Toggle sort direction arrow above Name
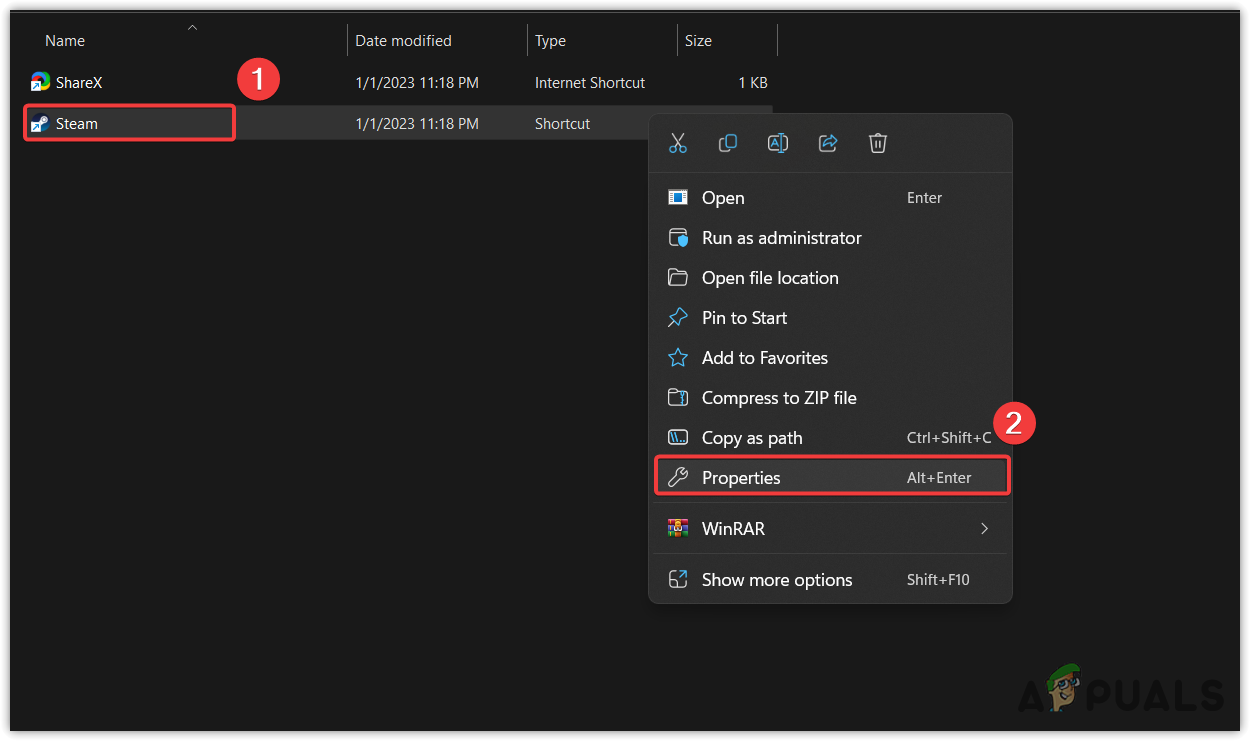Viewport: 1250px width, 741px height. (192, 28)
